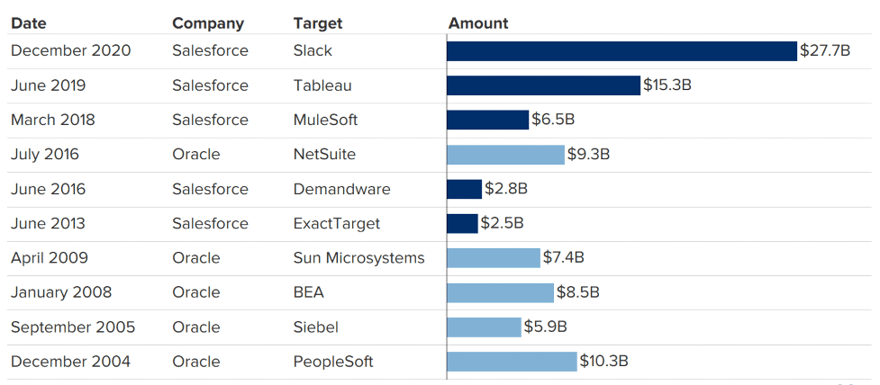Click the Company column header
This screenshot has width=880, height=385.
click(x=208, y=24)
